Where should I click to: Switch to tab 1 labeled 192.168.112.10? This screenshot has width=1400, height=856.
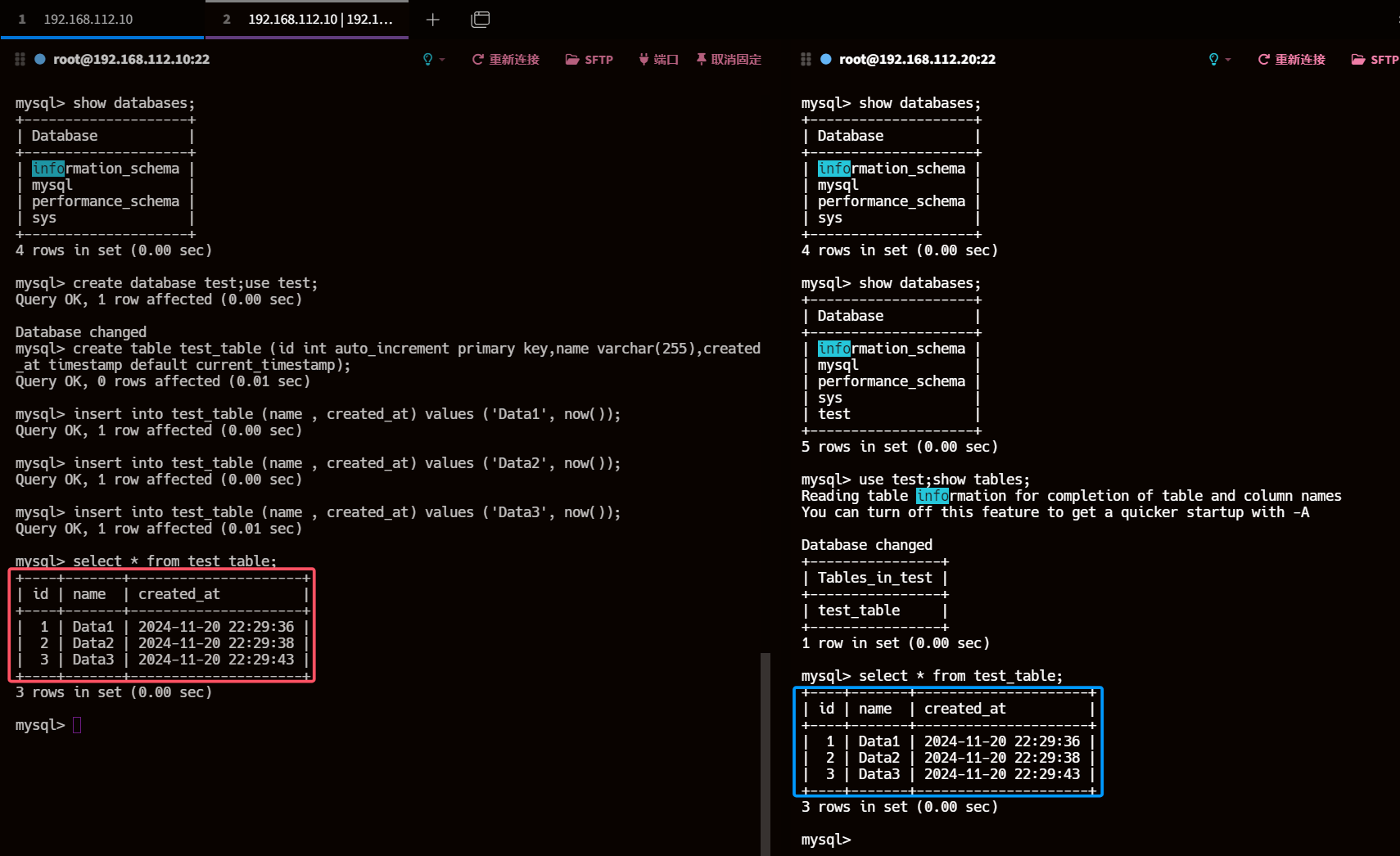[88, 20]
